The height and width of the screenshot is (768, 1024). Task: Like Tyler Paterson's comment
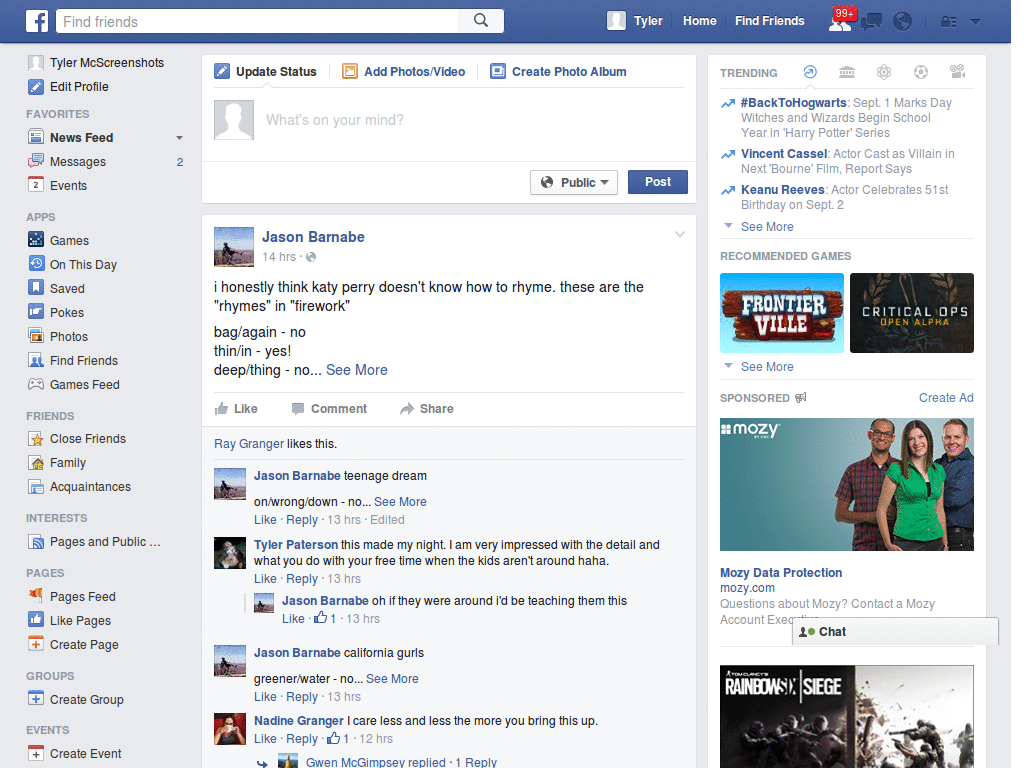click(265, 579)
